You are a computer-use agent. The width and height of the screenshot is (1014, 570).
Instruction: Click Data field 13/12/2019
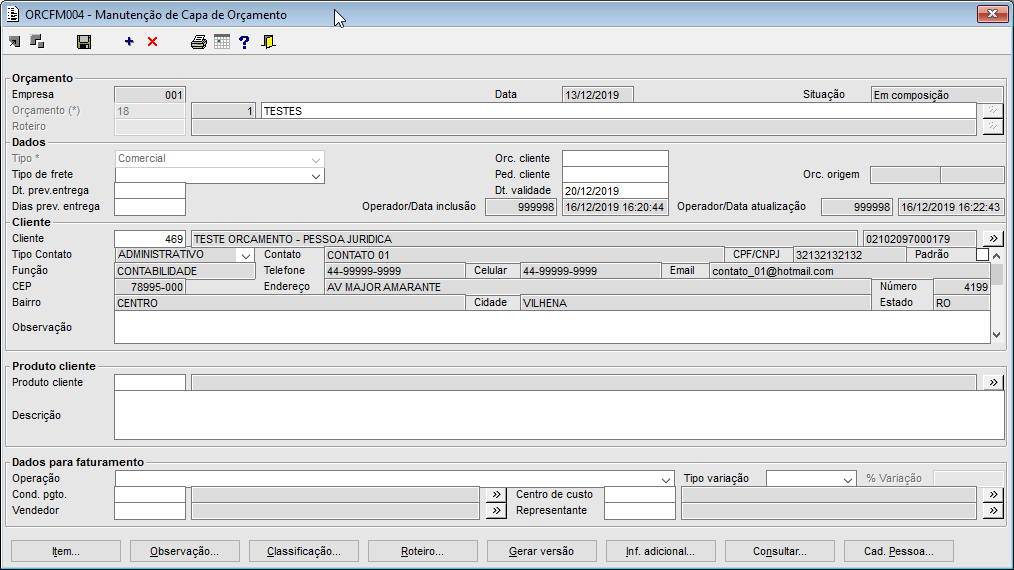tap(598, 94)
